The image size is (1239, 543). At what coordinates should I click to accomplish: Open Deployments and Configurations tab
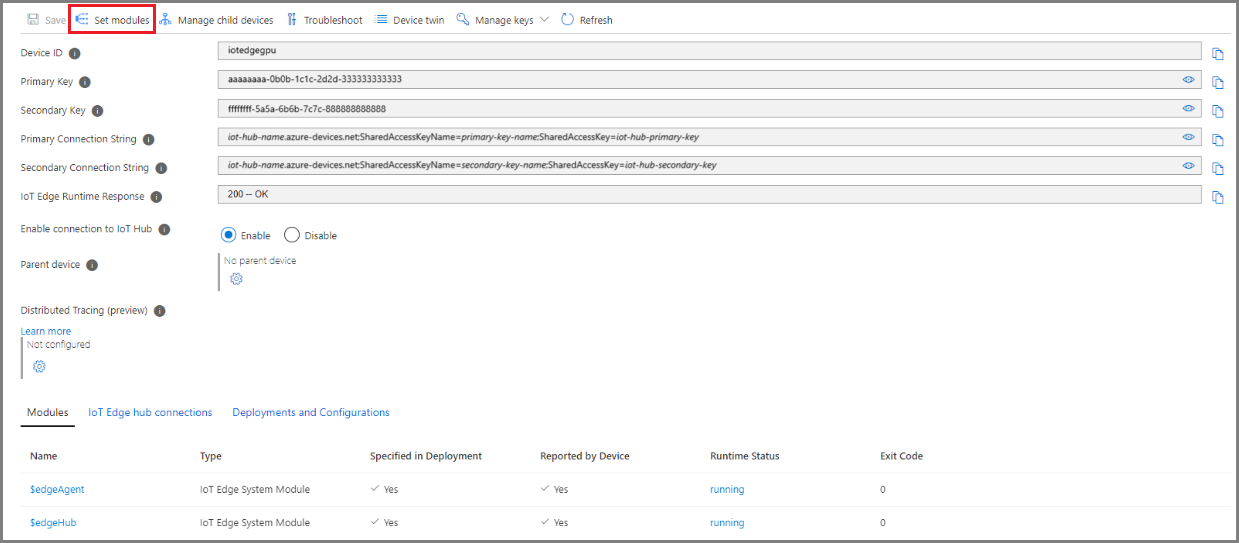[311, 412]
